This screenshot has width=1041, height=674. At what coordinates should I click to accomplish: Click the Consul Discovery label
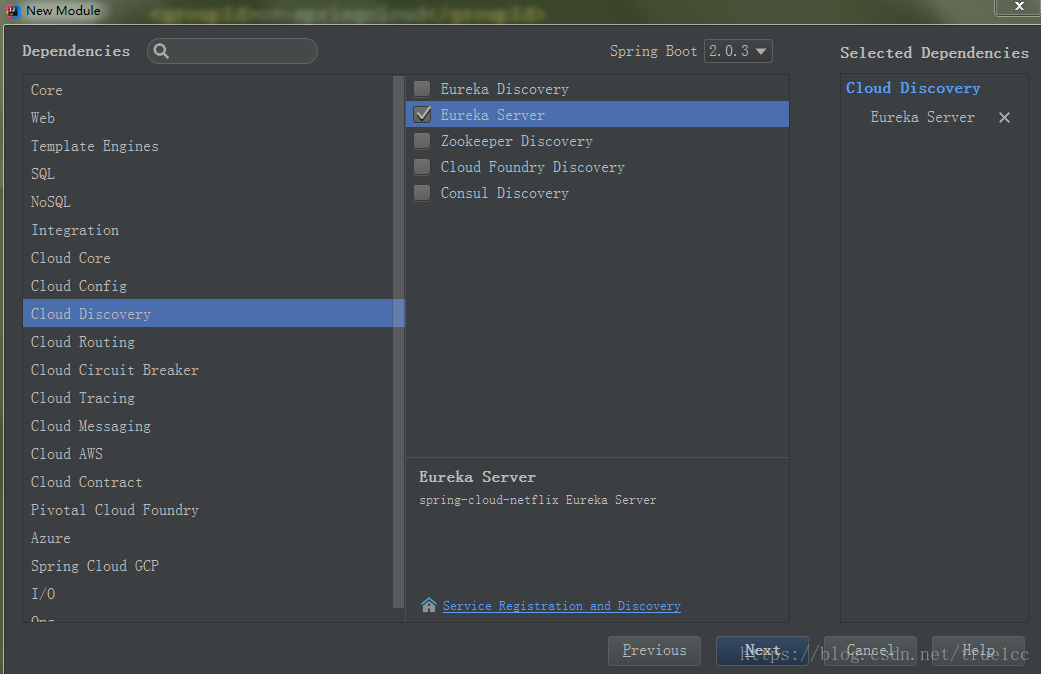(505, 193)
